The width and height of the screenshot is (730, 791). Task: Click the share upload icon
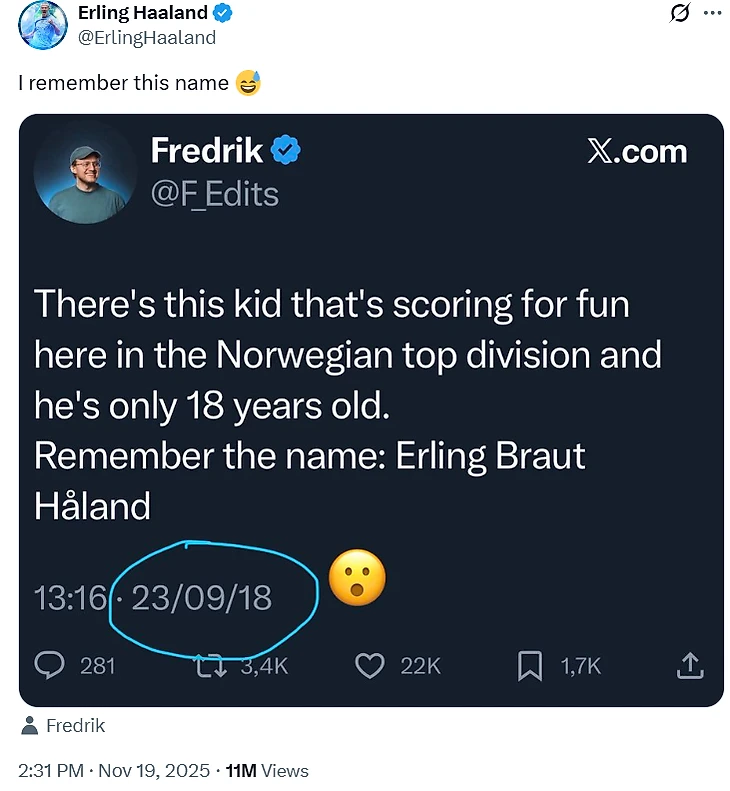pyautogui.click(x=690, y=665)
